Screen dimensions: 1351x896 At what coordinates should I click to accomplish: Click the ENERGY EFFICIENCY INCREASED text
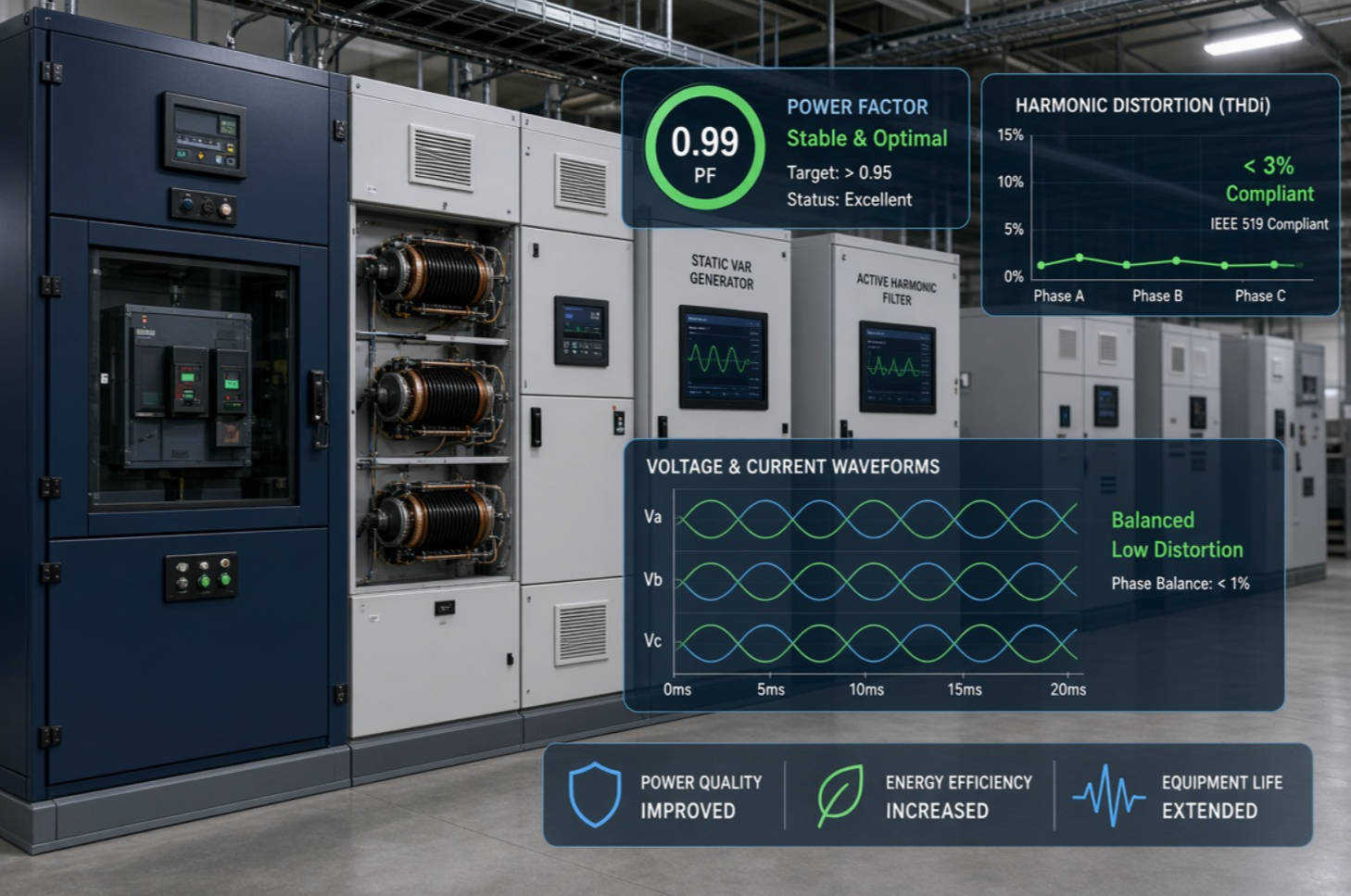coord(959,797)
